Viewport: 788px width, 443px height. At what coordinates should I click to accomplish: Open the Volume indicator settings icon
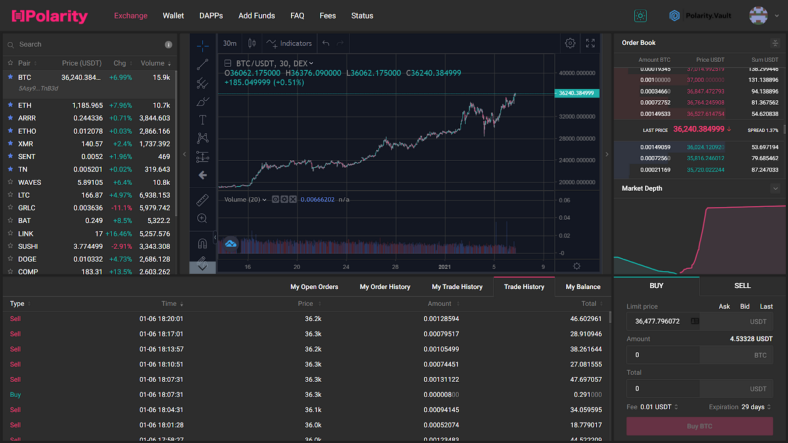(284, 199)
